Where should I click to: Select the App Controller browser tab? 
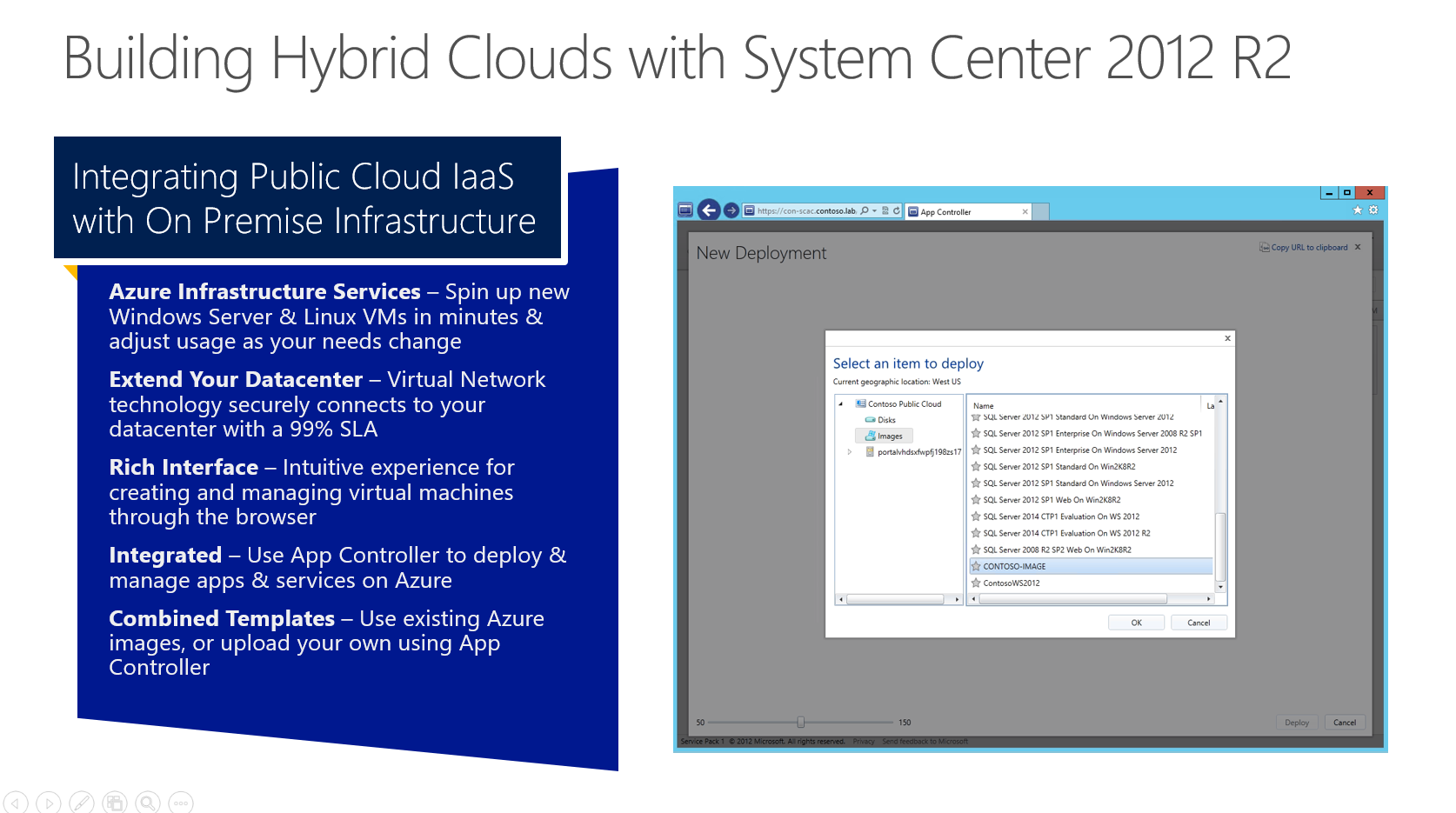(x=967, y=211)
